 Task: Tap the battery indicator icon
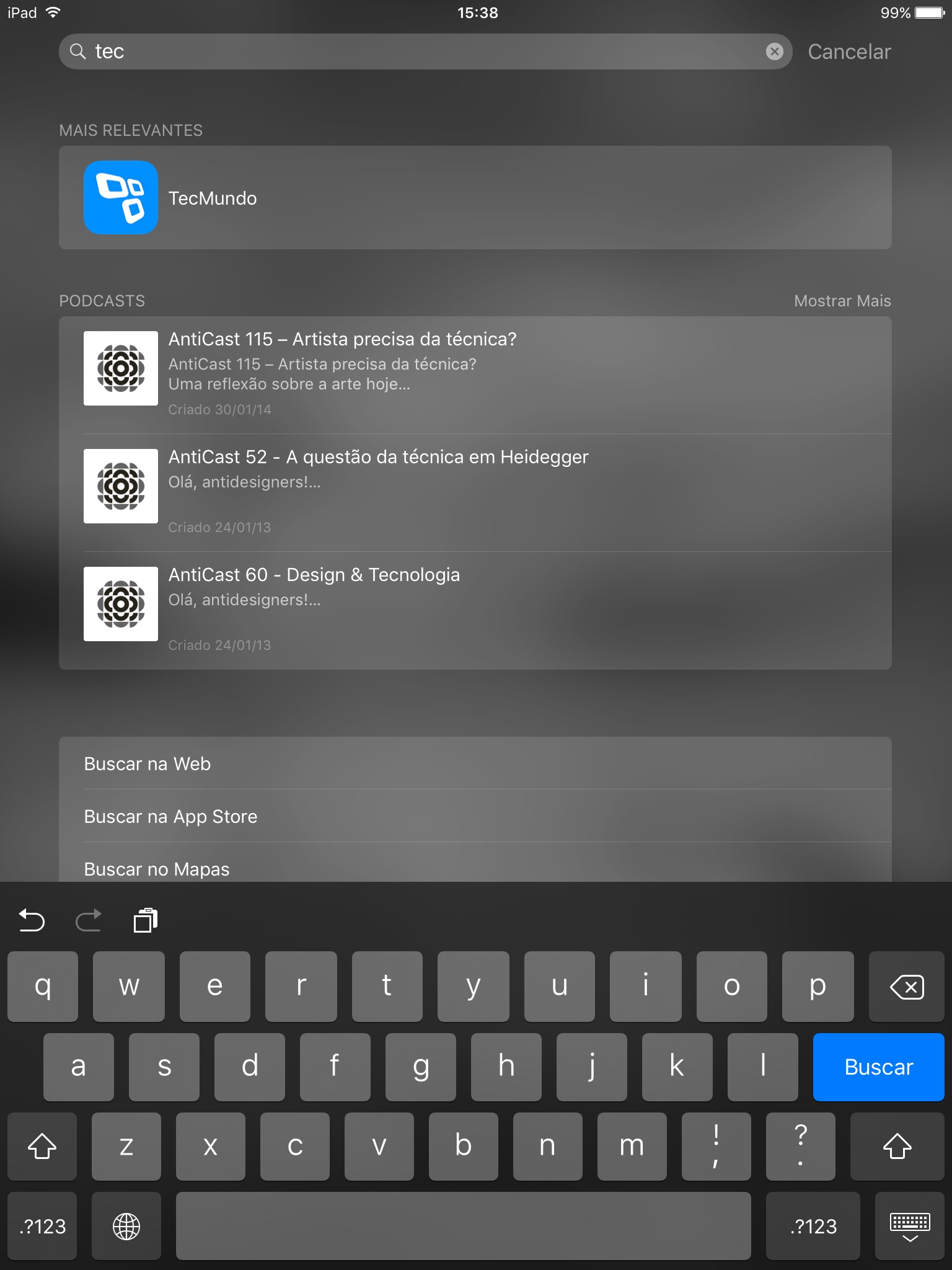pos(929,12)
